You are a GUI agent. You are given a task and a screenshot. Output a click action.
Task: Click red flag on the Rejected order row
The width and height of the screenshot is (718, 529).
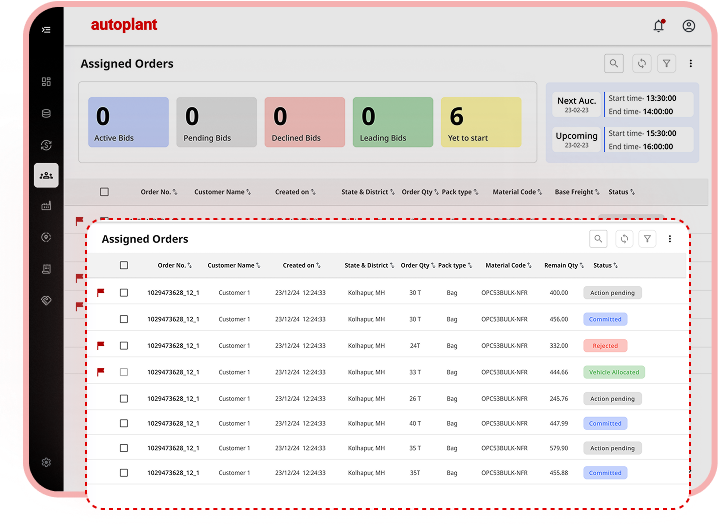(x=100, y=345)
